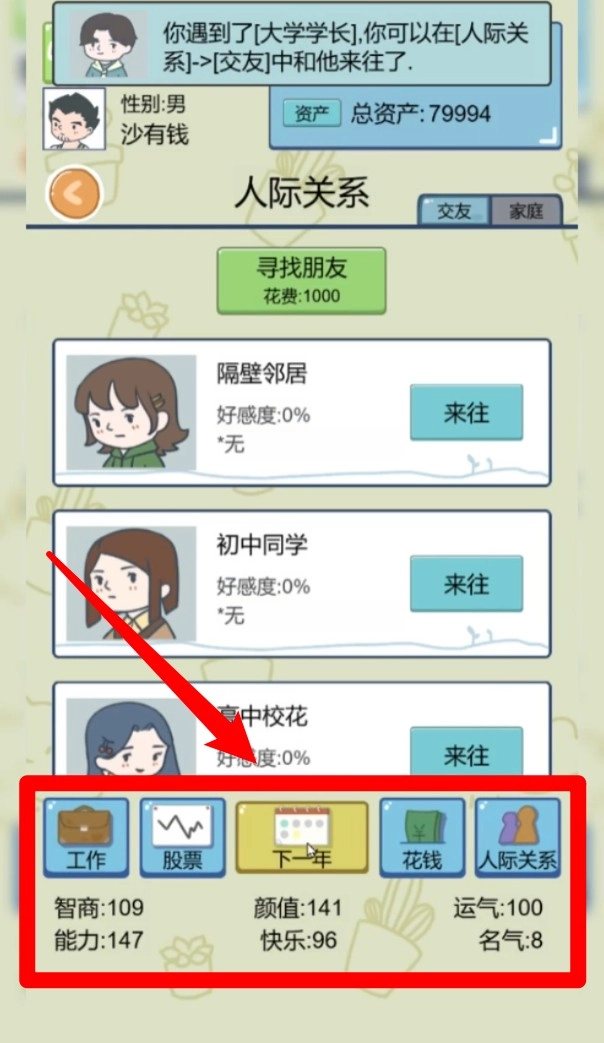Open the 工作 briefcase icon
The width and height of the screenshot is (604, 1043).
coord(86,837)
